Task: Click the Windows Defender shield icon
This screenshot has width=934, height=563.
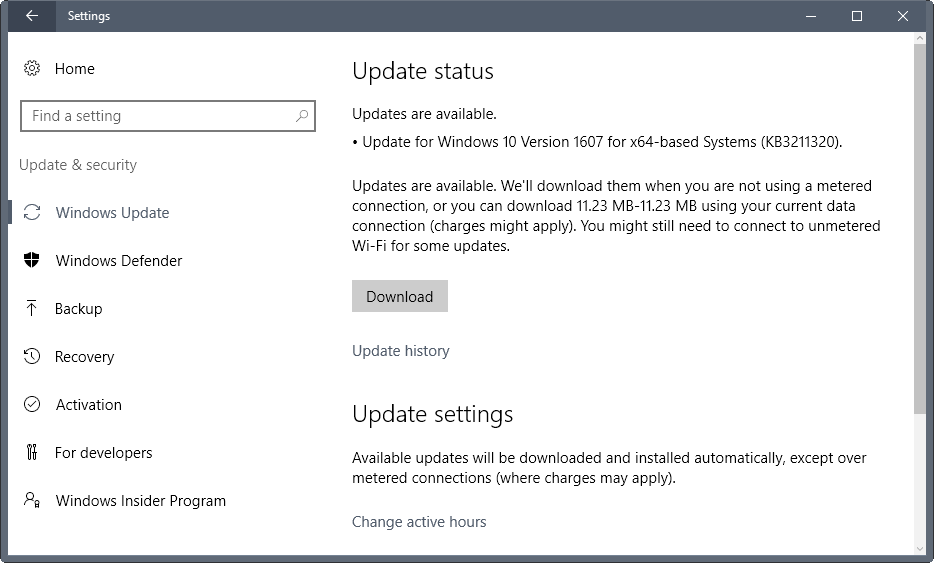Action: [x=32, y=260]
